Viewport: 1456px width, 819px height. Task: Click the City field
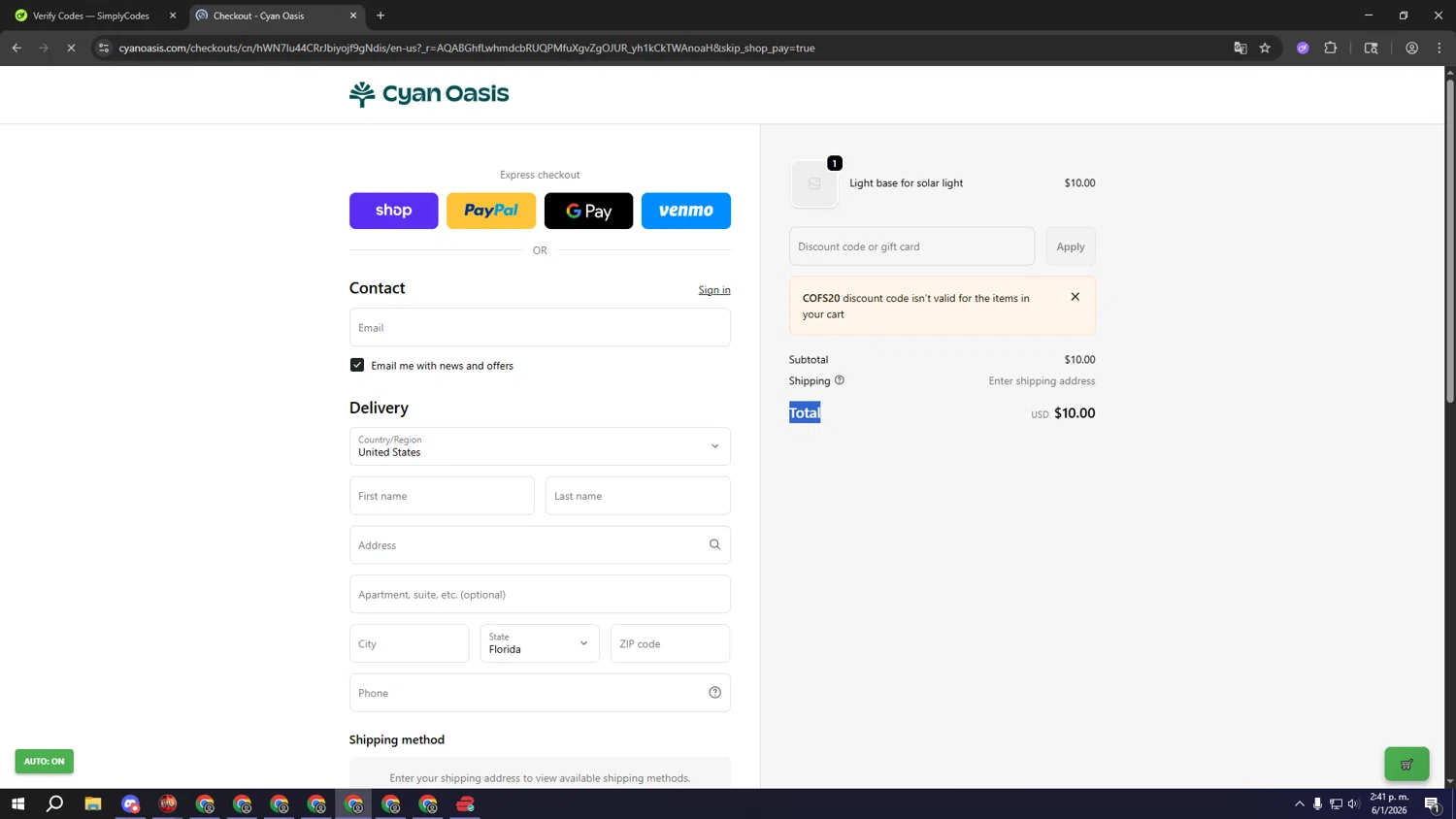click(x=409, y=643)
